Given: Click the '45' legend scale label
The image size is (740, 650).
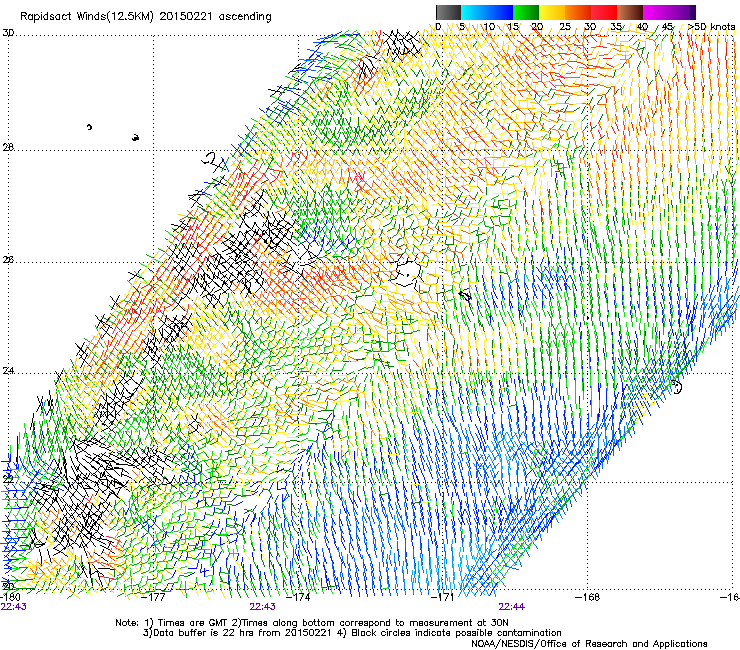Looking at the screenshot, I should [667, 27].
